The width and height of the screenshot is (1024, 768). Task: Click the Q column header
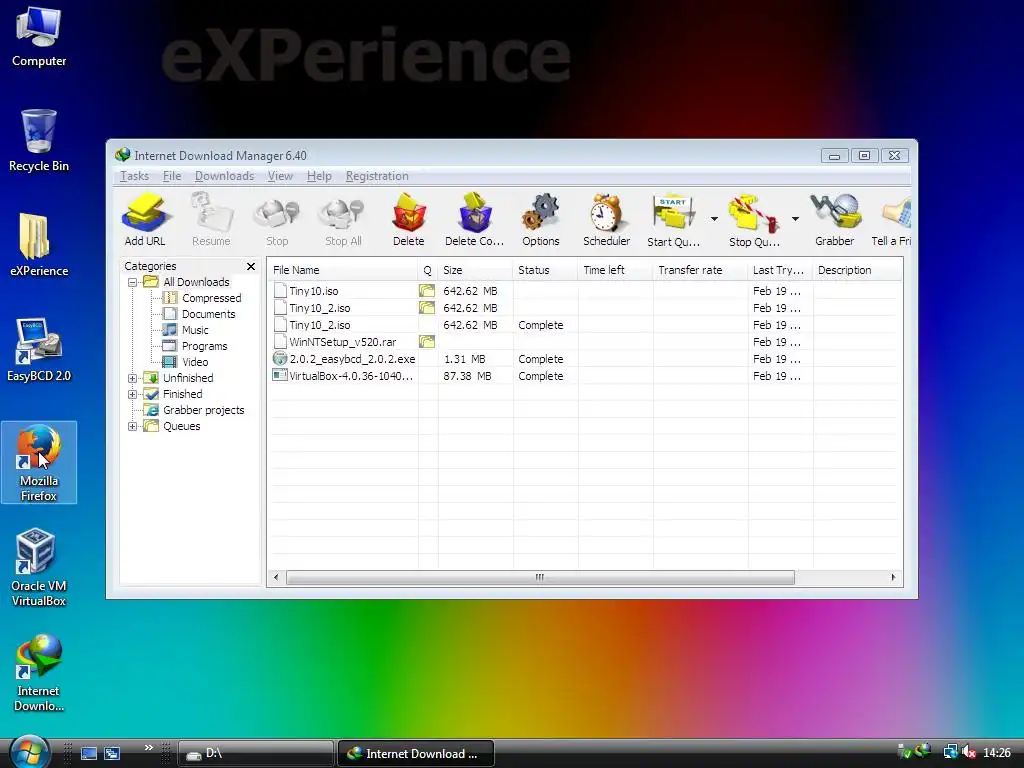pyautogui.click(x=427, y=270)
